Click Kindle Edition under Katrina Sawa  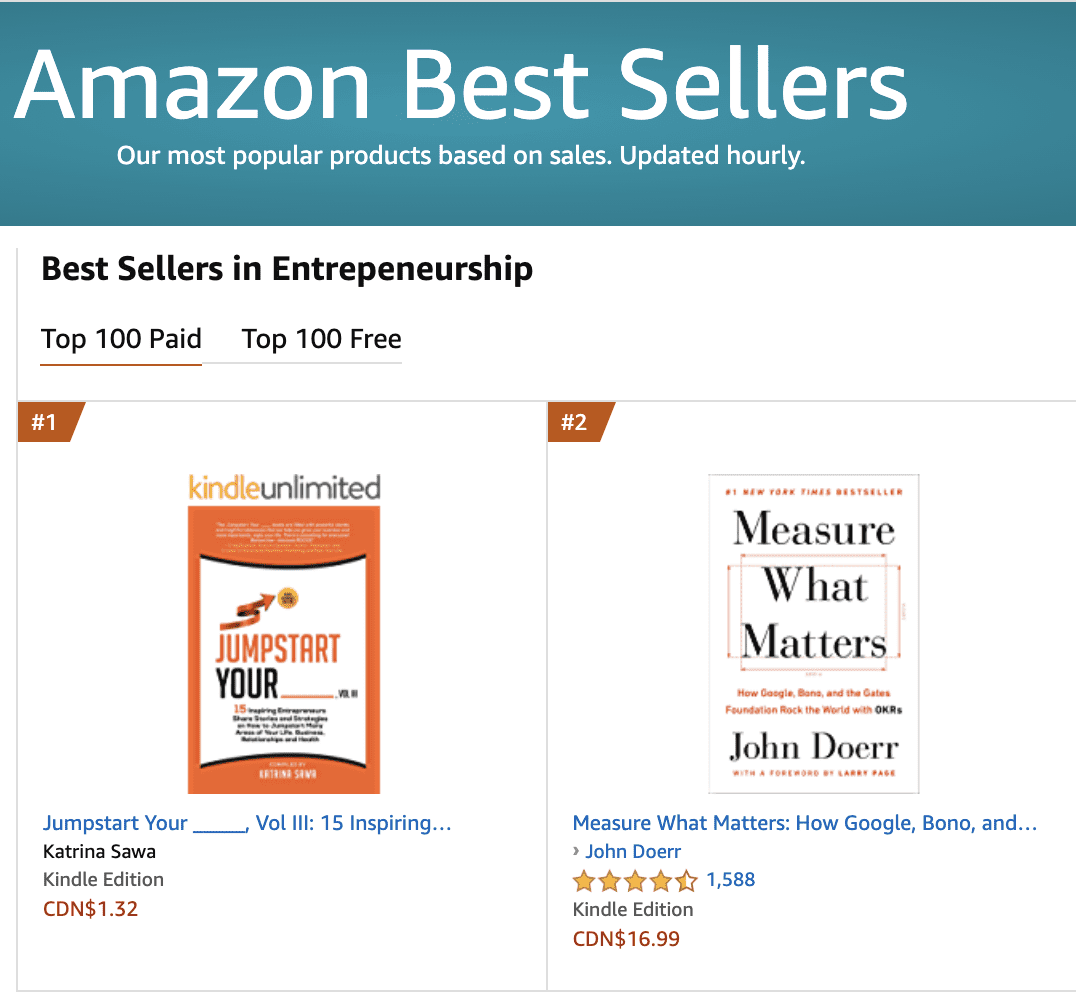pos(103,879)
